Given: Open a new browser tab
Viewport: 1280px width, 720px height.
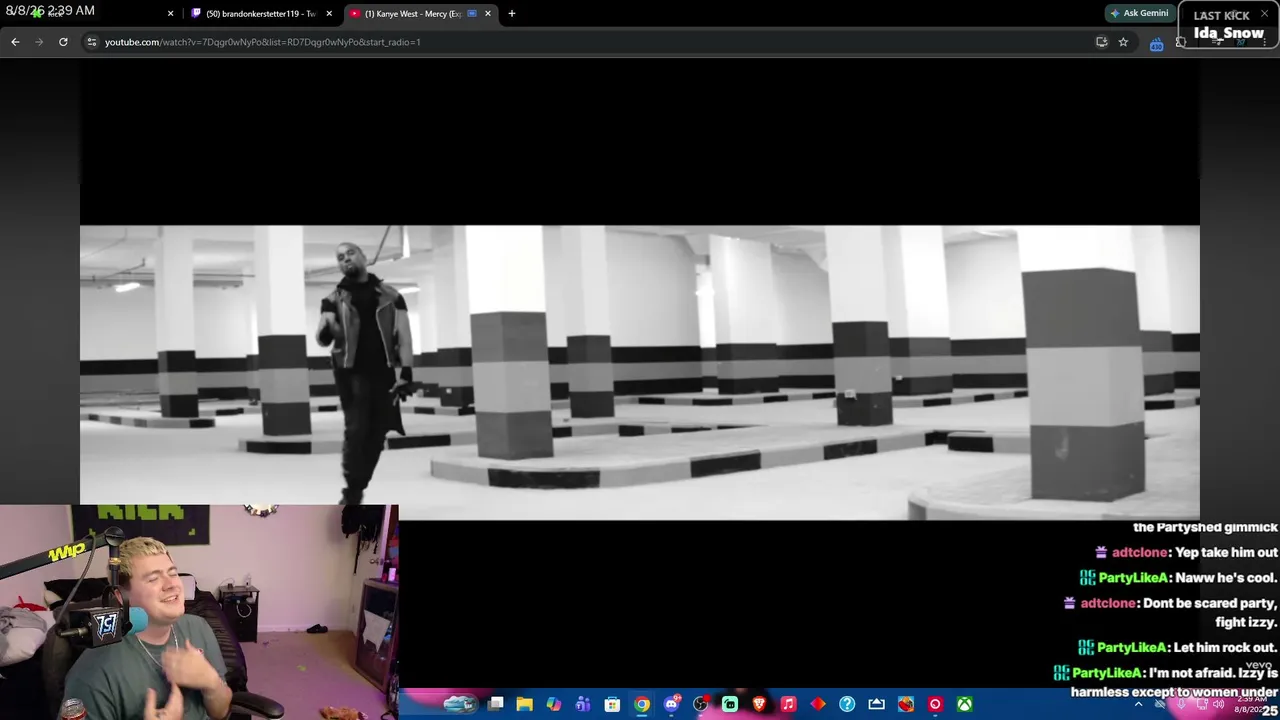Looking at the screenshot, I should pos(512,14).
